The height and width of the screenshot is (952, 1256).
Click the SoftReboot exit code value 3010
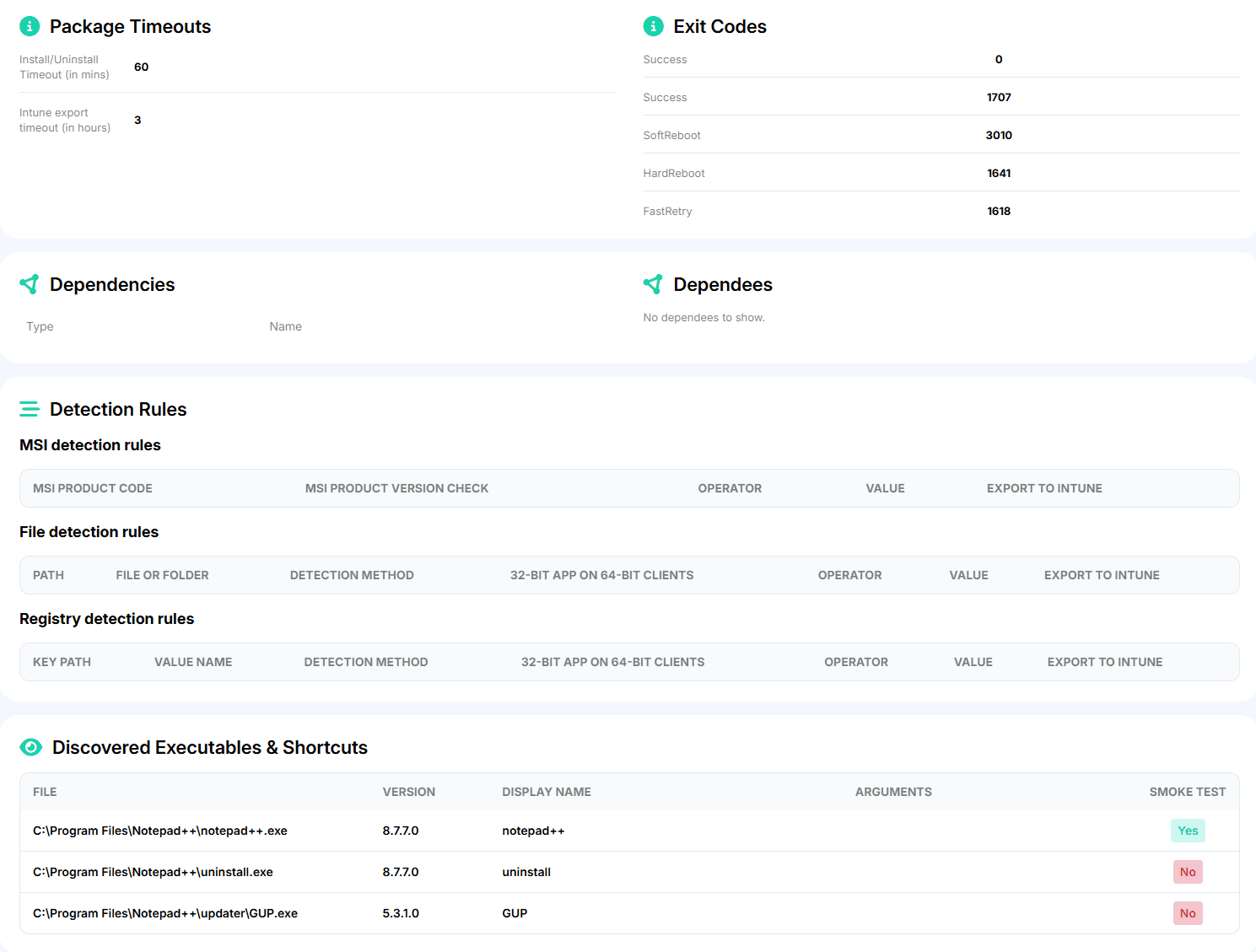pos(999,135)
